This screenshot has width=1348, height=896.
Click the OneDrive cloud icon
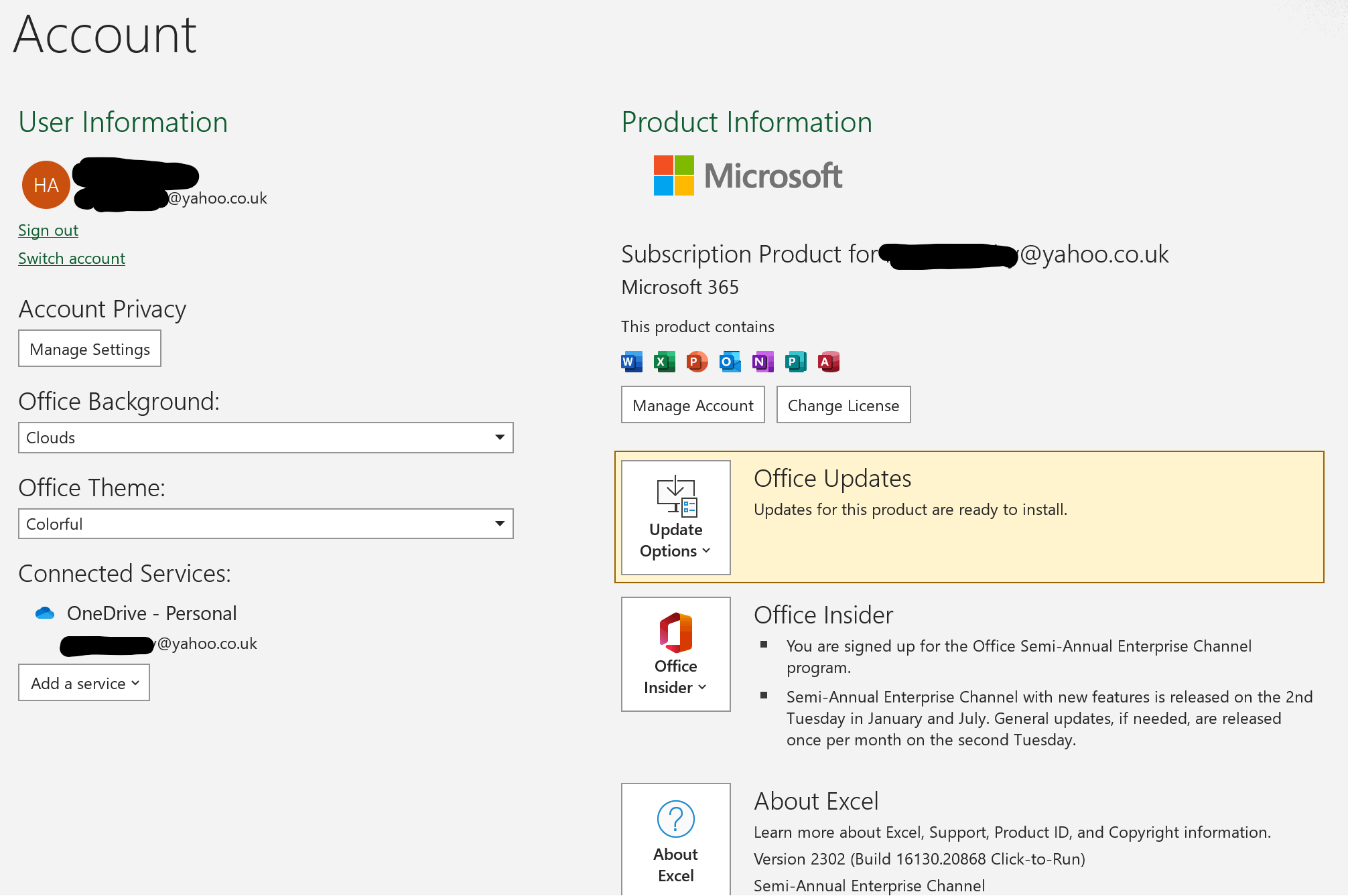click(45, 613)
